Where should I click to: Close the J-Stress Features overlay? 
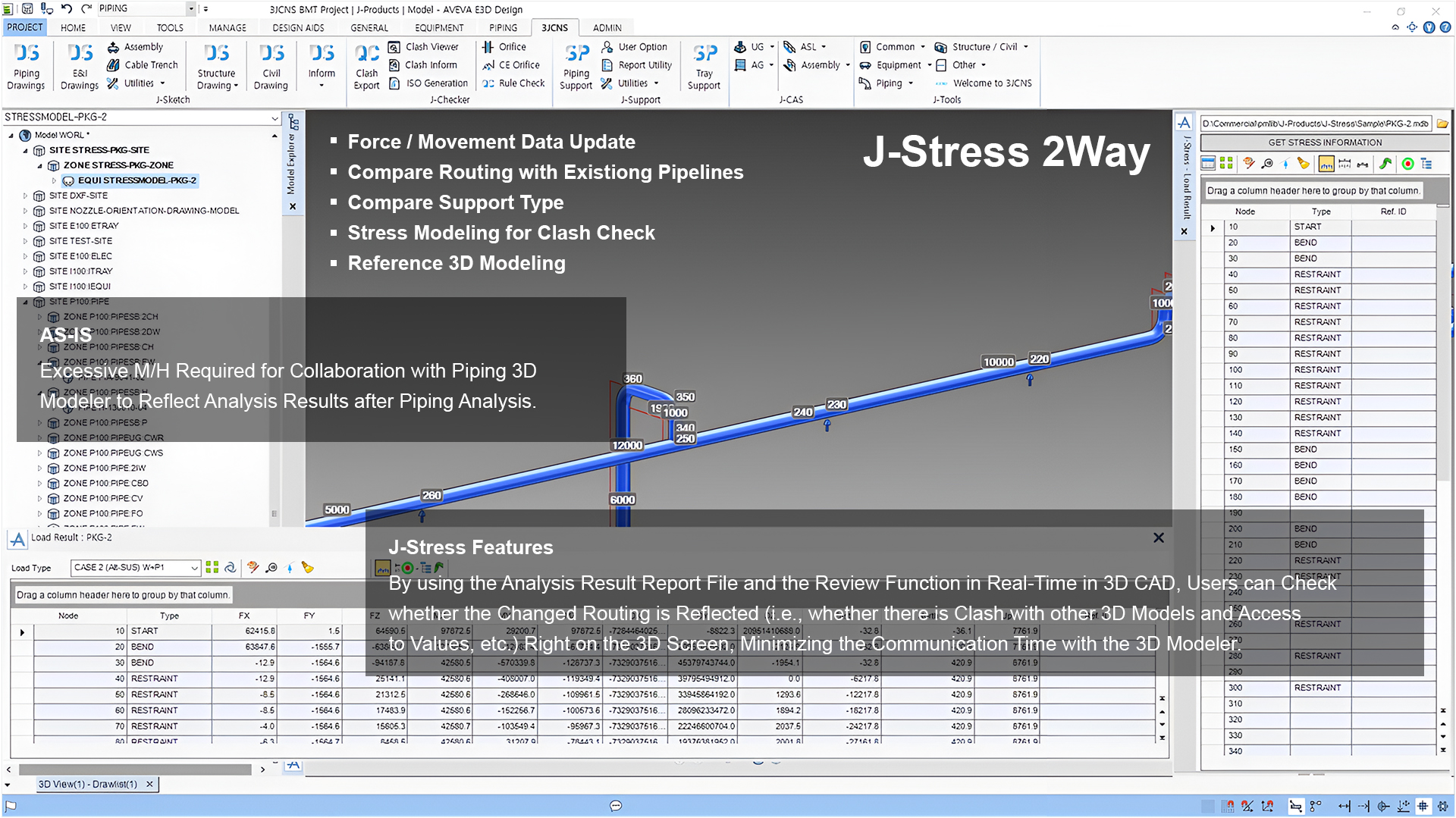click(x=1159, y=537)
